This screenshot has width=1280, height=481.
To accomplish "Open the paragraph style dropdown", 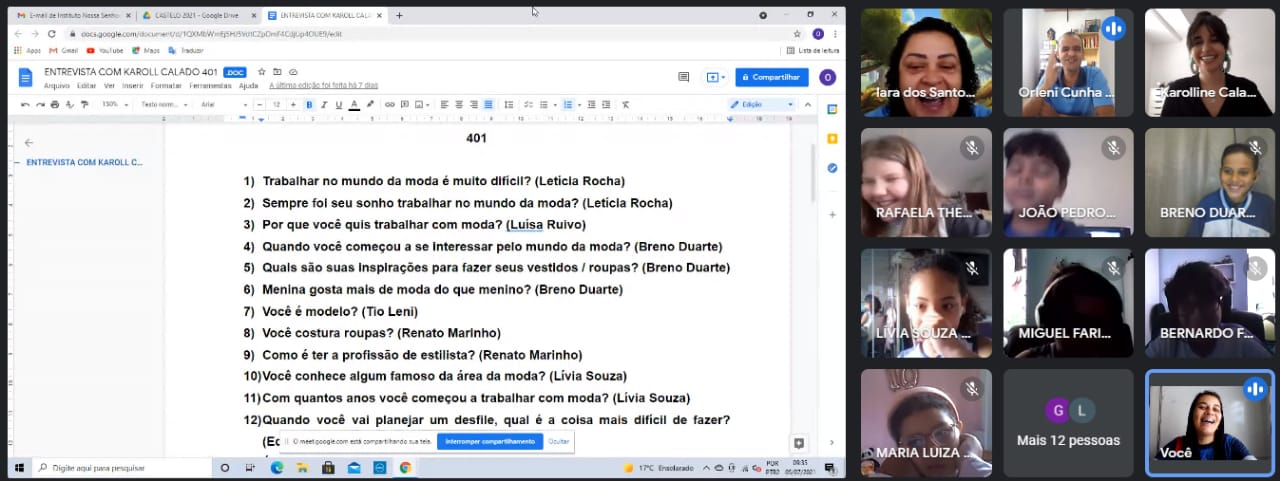I will 165,104.
